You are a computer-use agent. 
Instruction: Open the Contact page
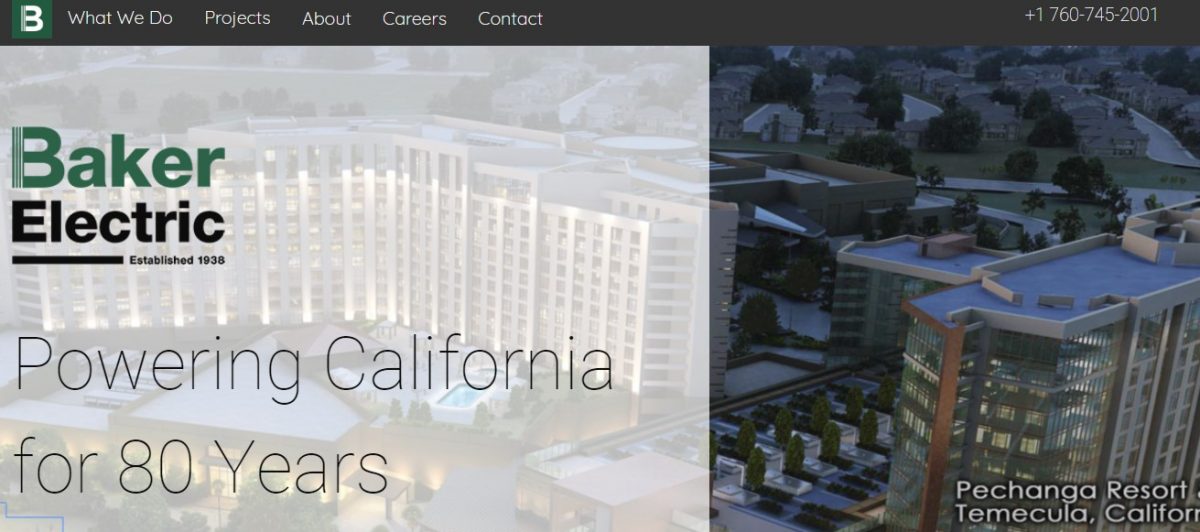tap(510, 18)
